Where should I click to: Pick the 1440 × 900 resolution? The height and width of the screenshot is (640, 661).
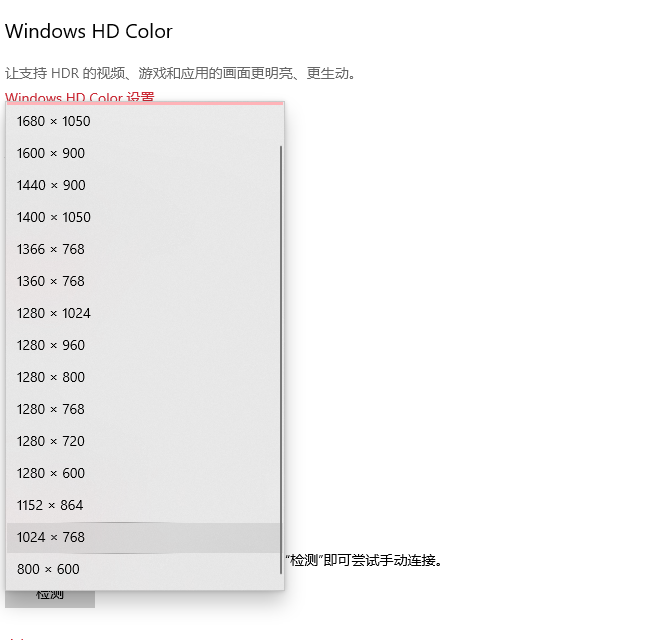click(143, 186)
